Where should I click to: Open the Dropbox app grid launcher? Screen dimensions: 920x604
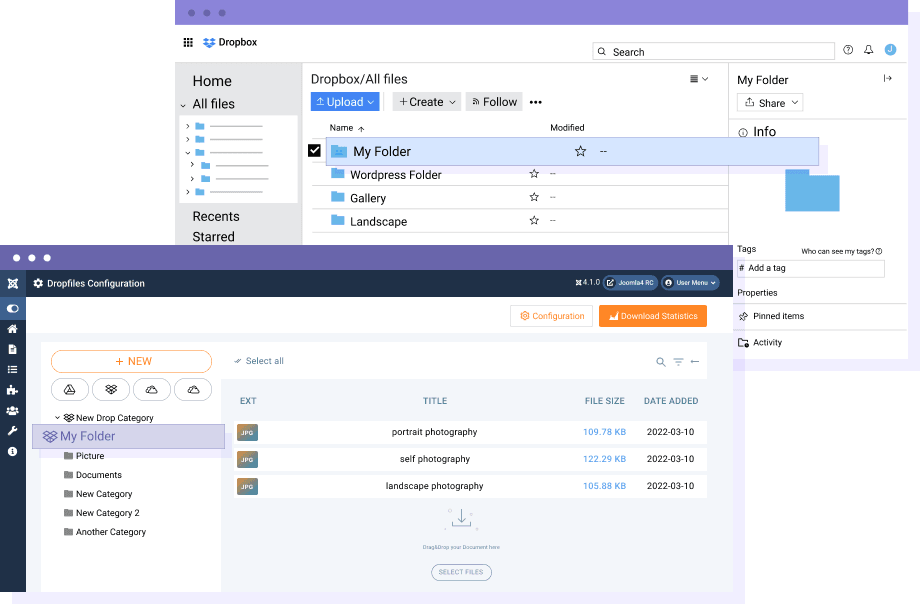[x=188, y=43]
